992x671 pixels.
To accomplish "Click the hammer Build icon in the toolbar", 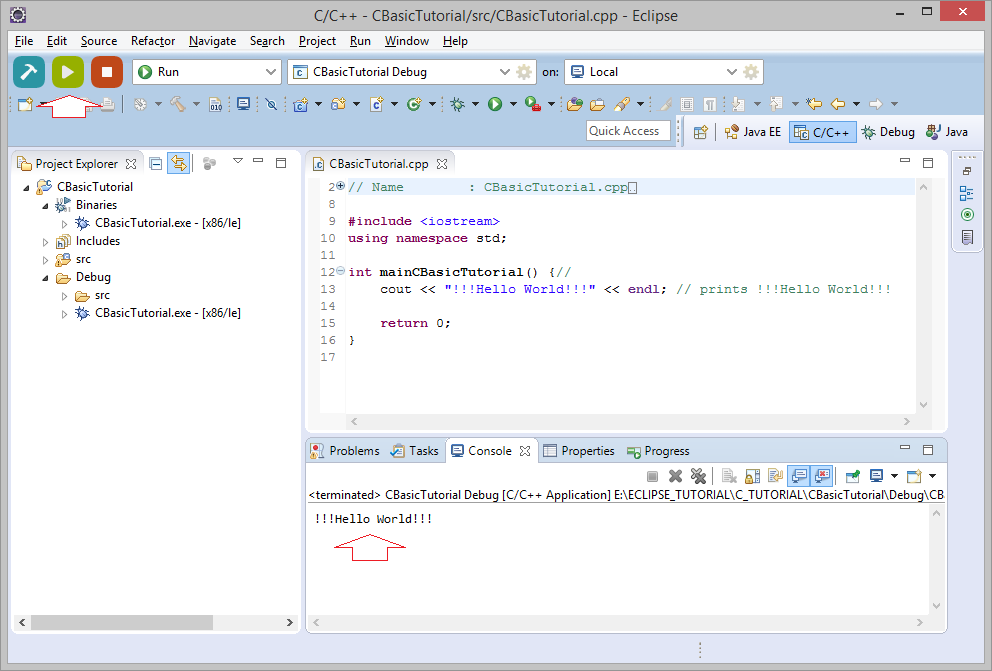I will (x=178, y=104).
